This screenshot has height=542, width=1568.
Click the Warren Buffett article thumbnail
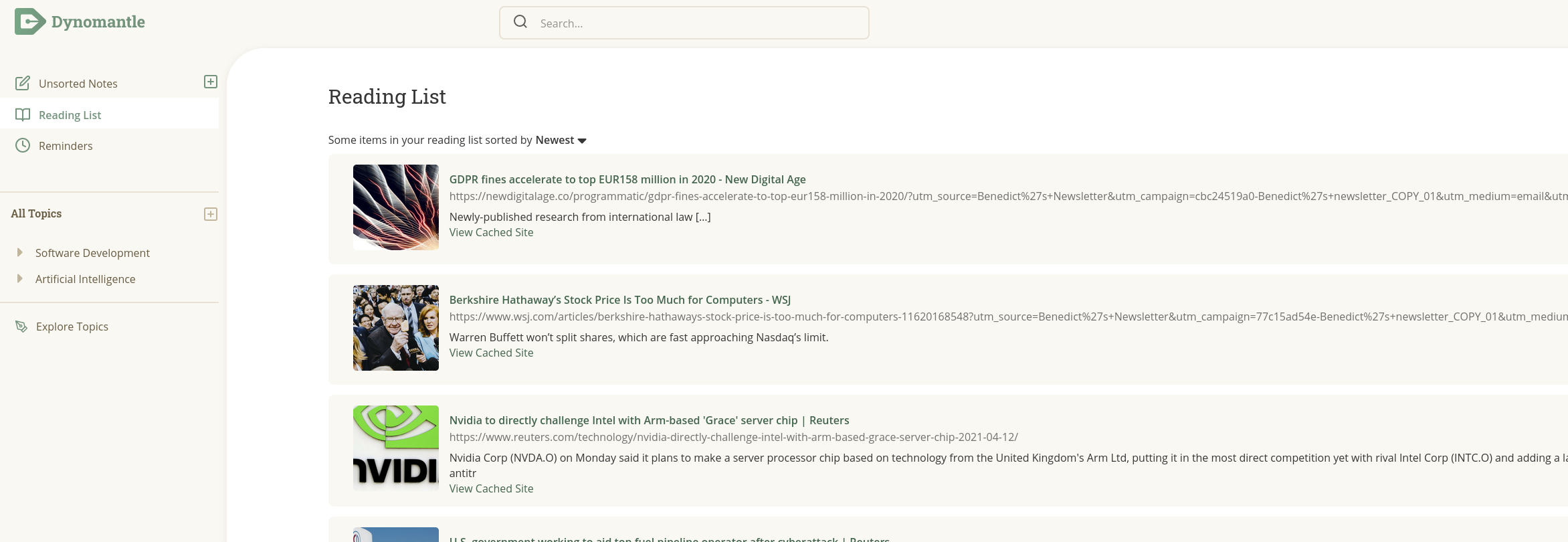pos(396,328)
